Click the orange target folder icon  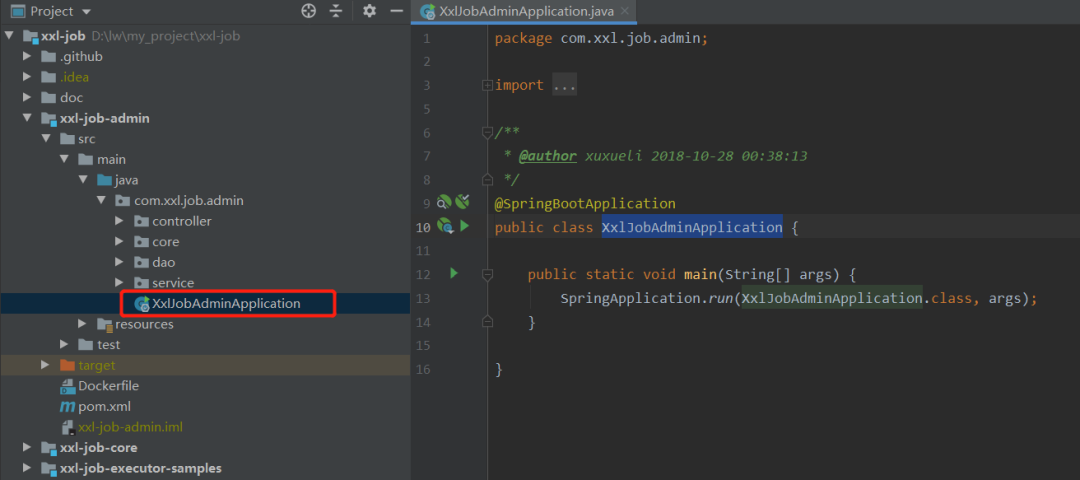(67, 365)
